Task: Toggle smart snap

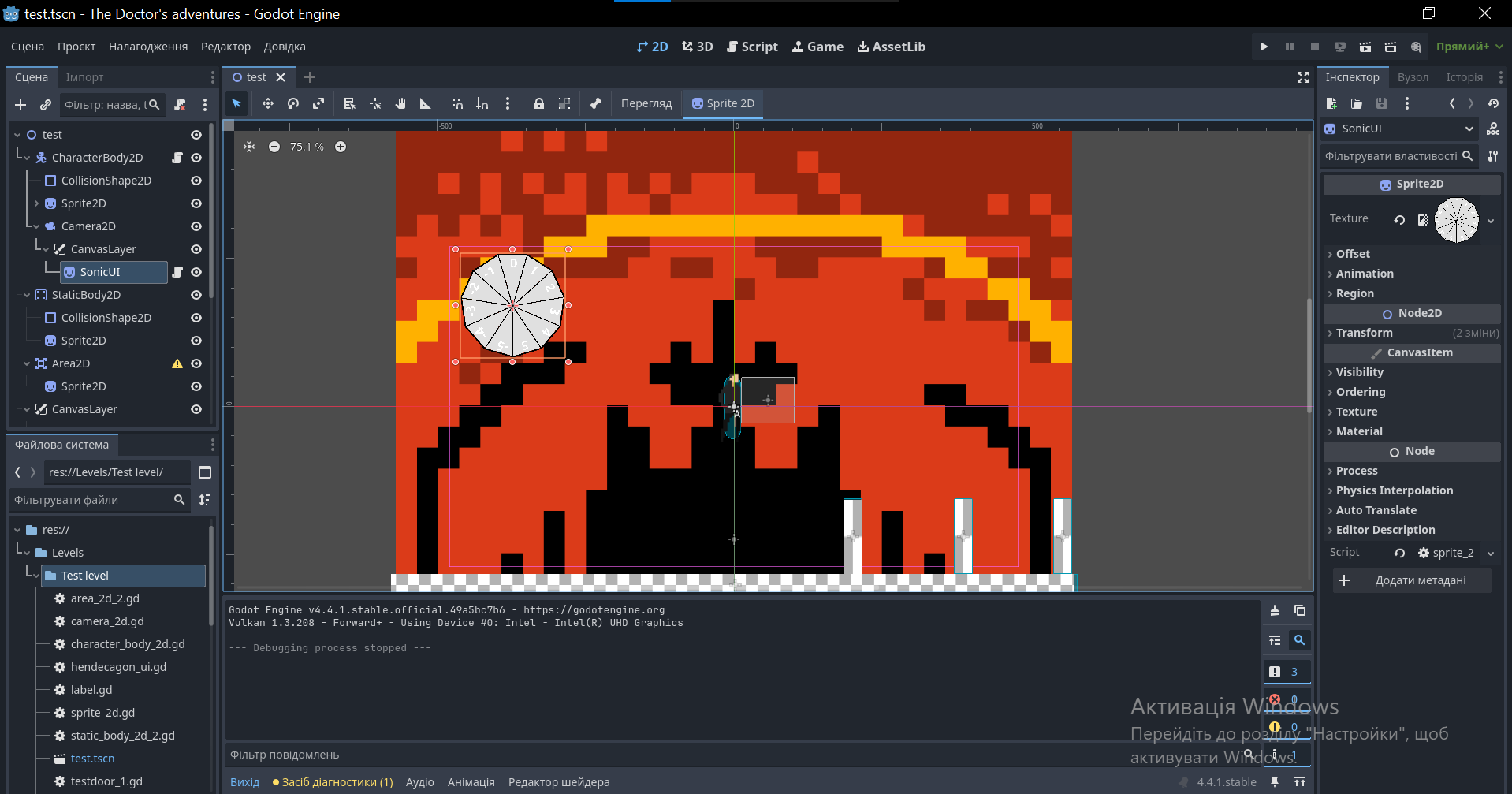Action: [457, 103]
